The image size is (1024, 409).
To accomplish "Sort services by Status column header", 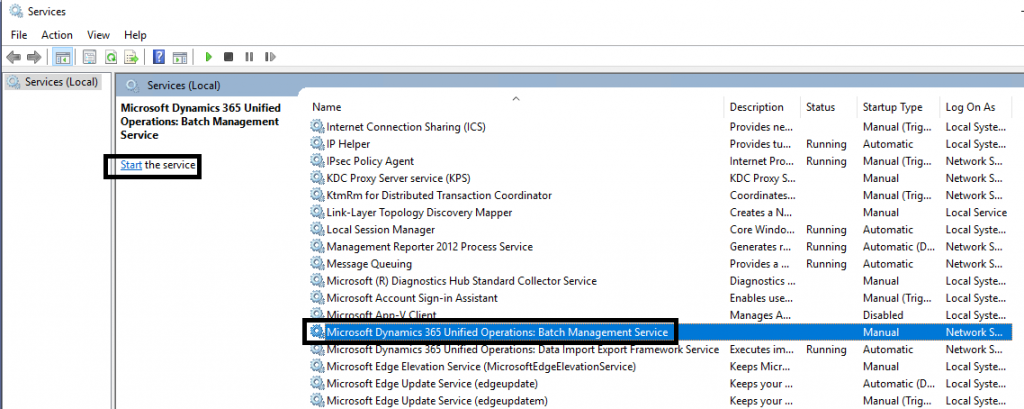I will [x=820, y=107].
